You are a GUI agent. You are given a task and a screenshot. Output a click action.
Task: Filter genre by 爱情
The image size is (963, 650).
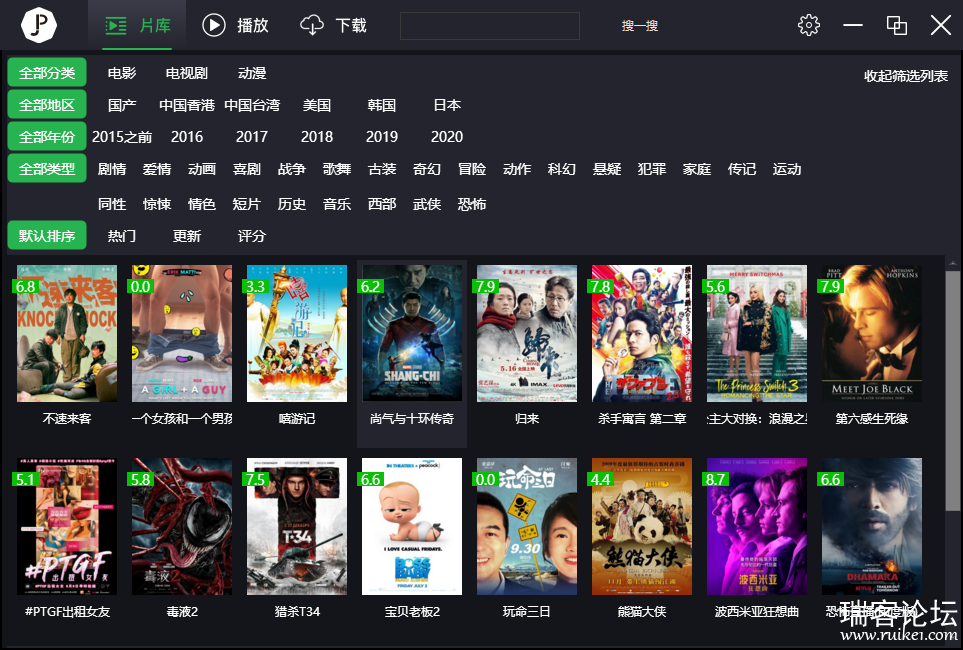pos(157,169)
